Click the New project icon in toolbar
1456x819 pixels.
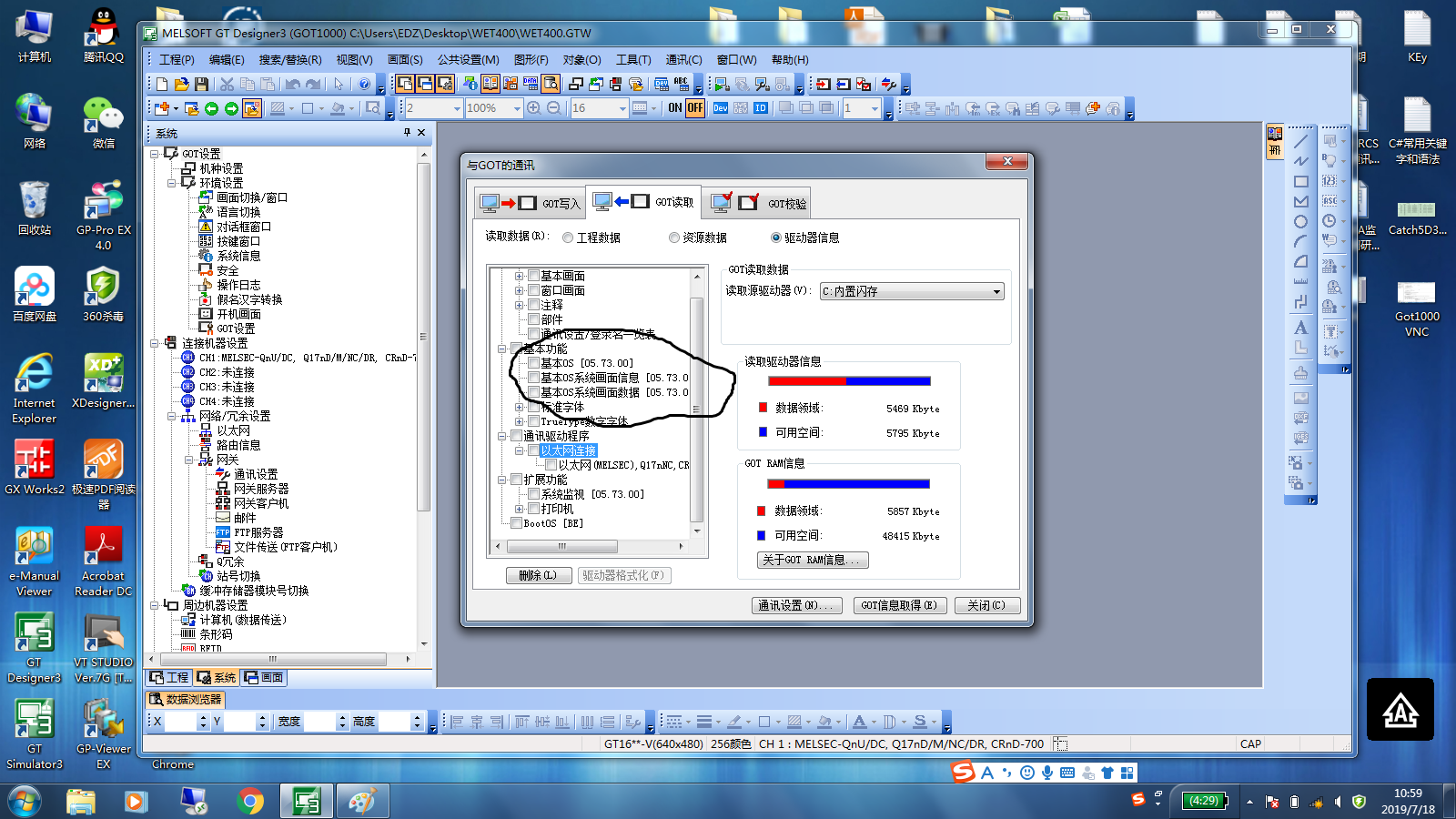[x=162, y=85]
